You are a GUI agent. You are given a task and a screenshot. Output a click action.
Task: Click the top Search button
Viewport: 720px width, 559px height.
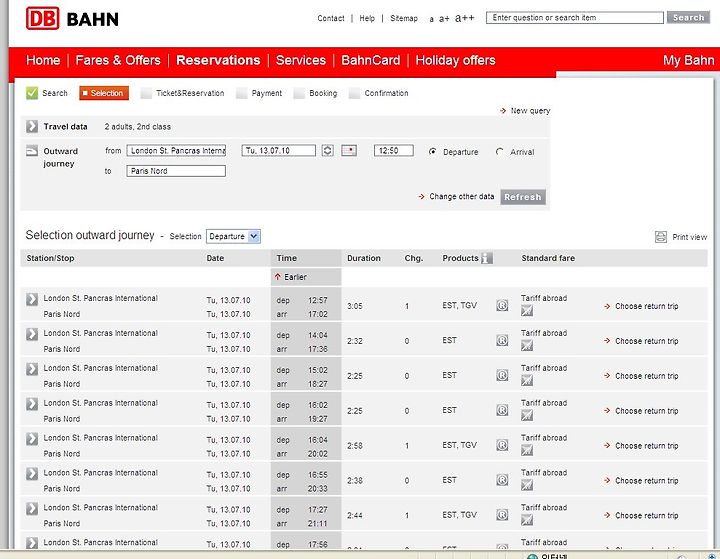(x=688, y=17)
